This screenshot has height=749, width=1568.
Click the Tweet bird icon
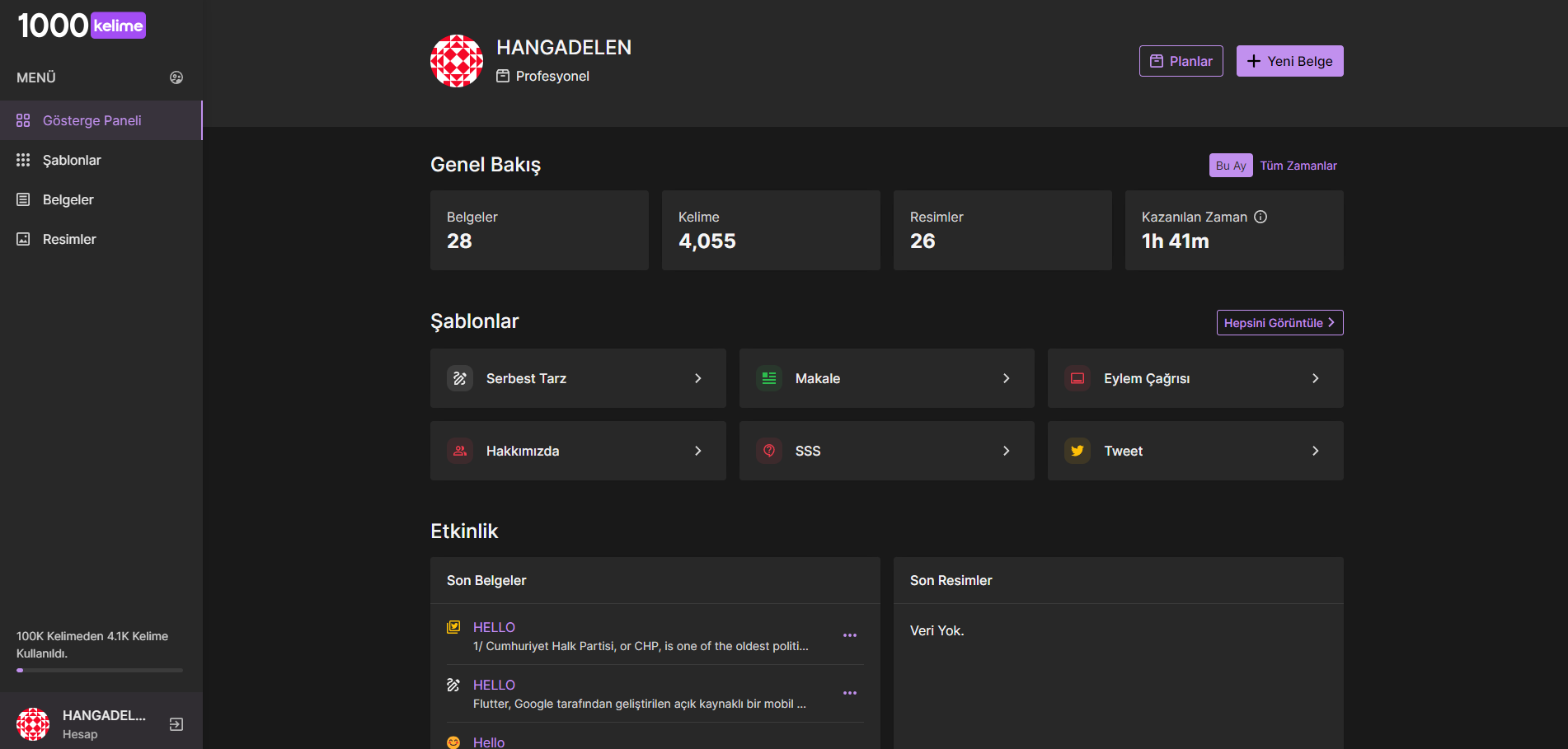click(x=1077, y=451)
